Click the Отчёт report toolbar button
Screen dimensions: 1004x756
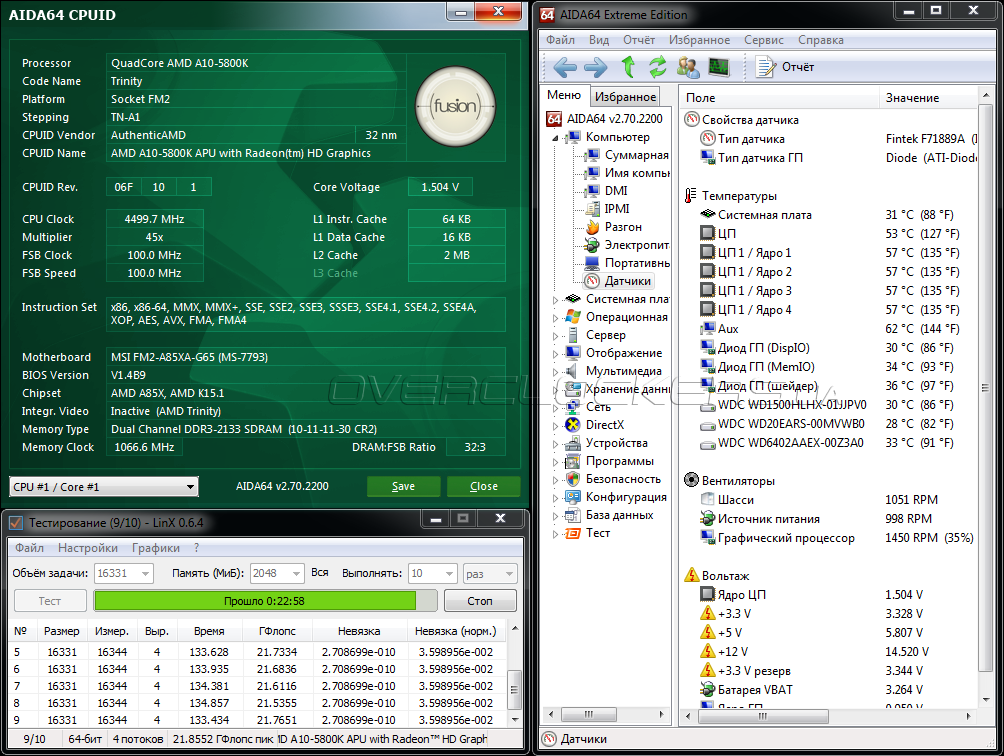pos(785,67)
